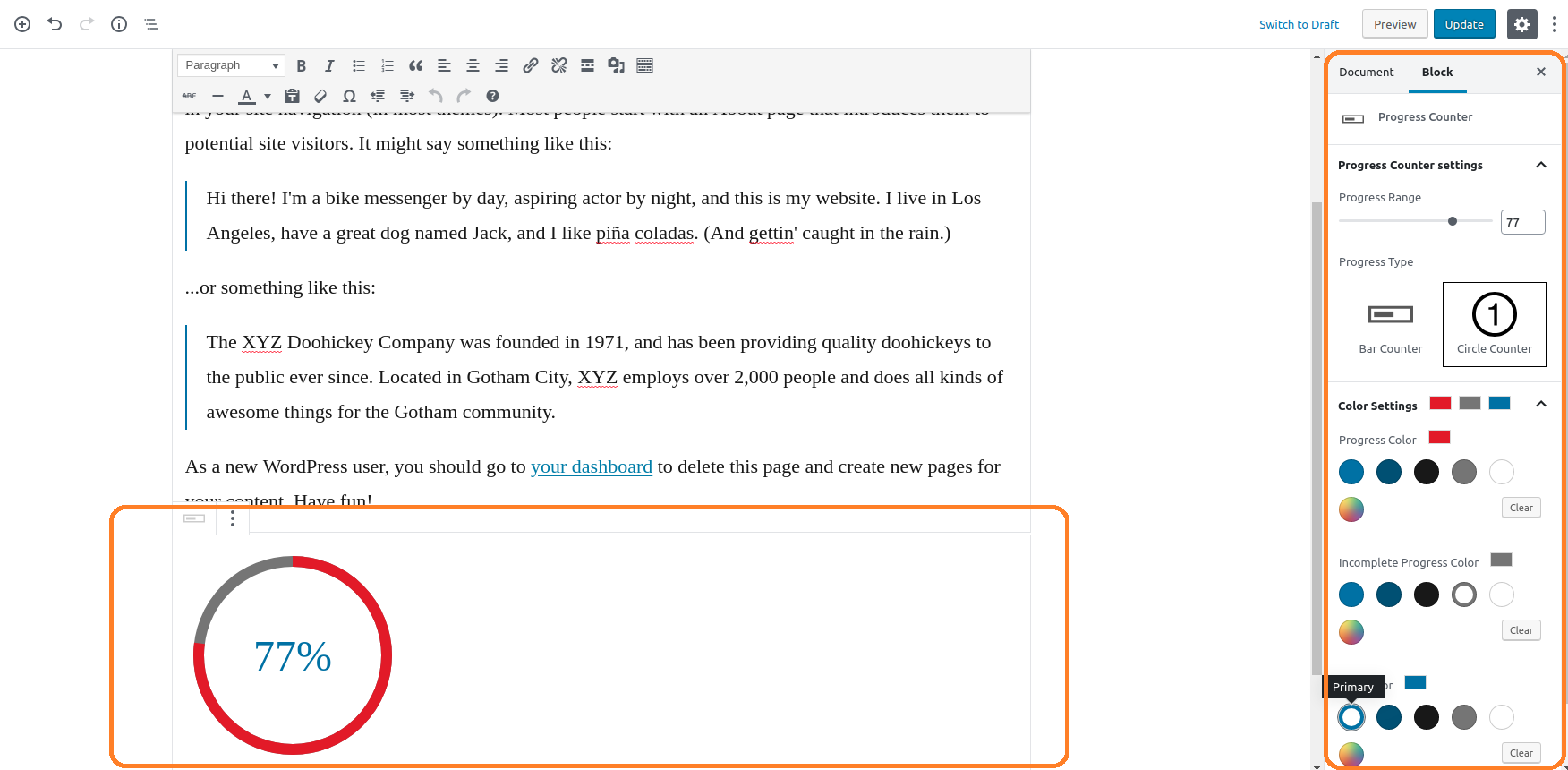This screenshot has height=770, width=1568.
Task: Apply blockquote formatting
Action: (416, 65)
